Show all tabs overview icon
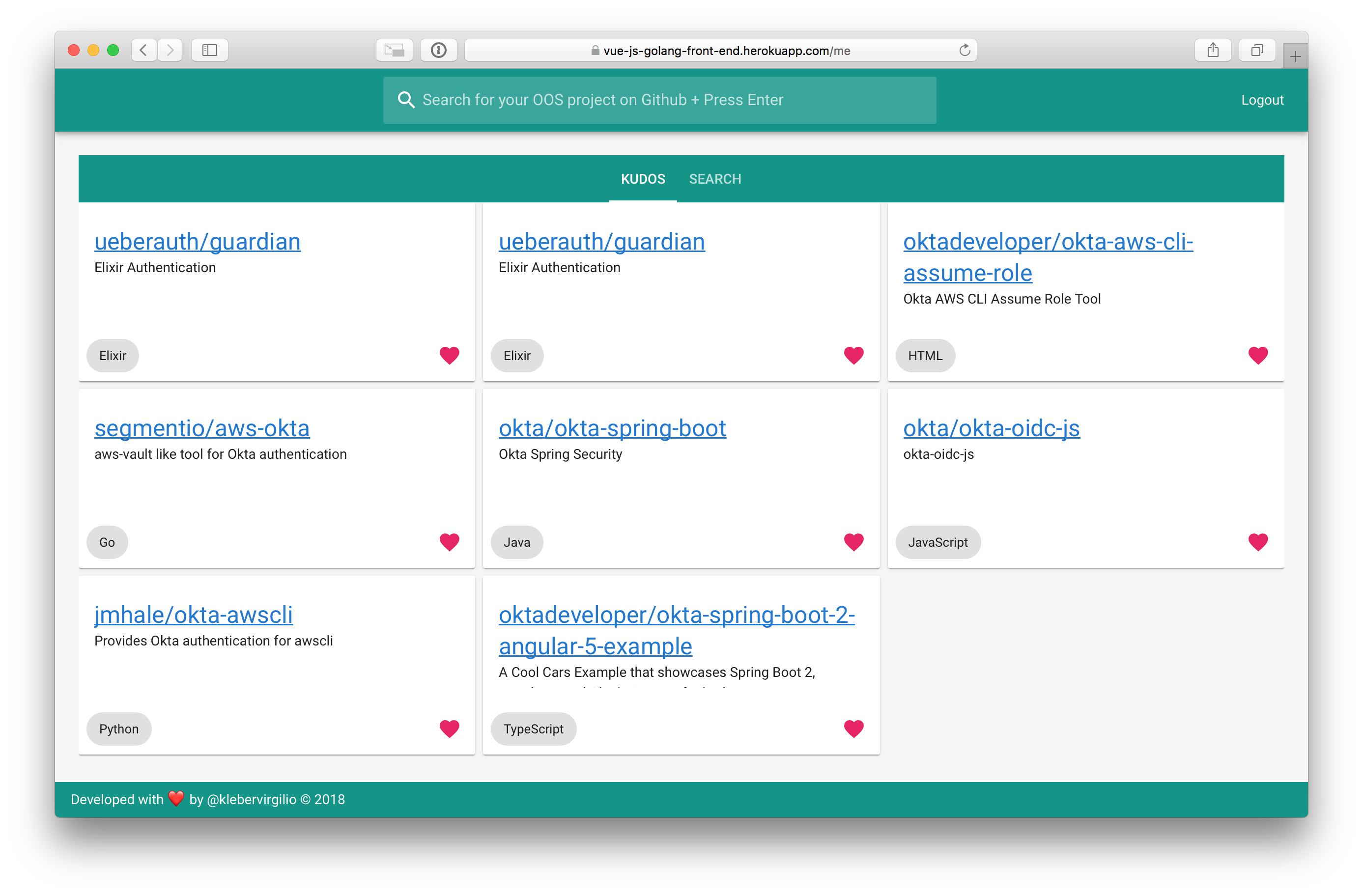Image resolution: width=1363 pixels, height=896 pixels. pyautogui.click(x=1257, y=51)
